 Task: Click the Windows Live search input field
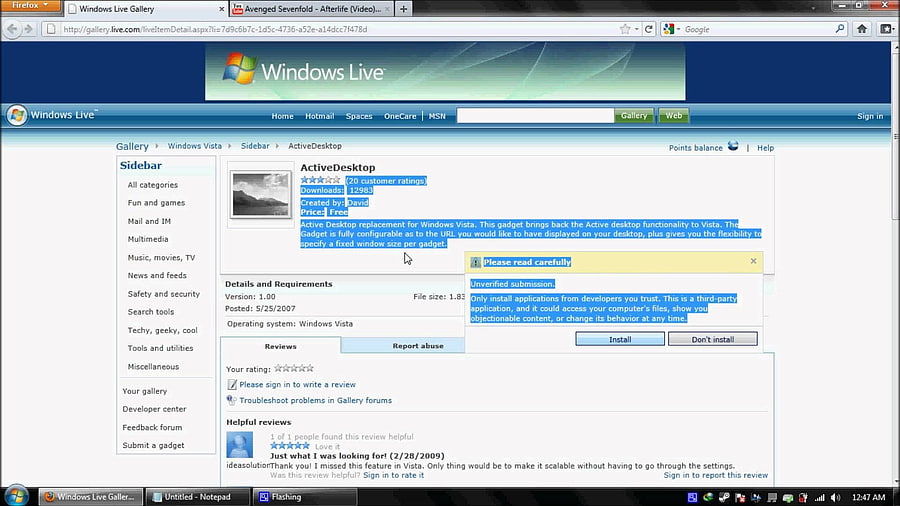[535, 116]
